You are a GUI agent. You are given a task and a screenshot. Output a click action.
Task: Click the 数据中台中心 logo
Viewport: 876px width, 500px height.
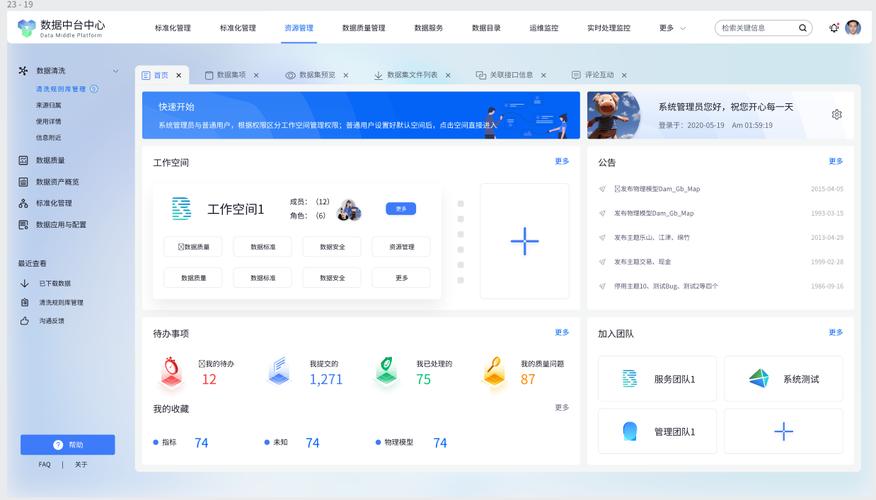point(61,28)
